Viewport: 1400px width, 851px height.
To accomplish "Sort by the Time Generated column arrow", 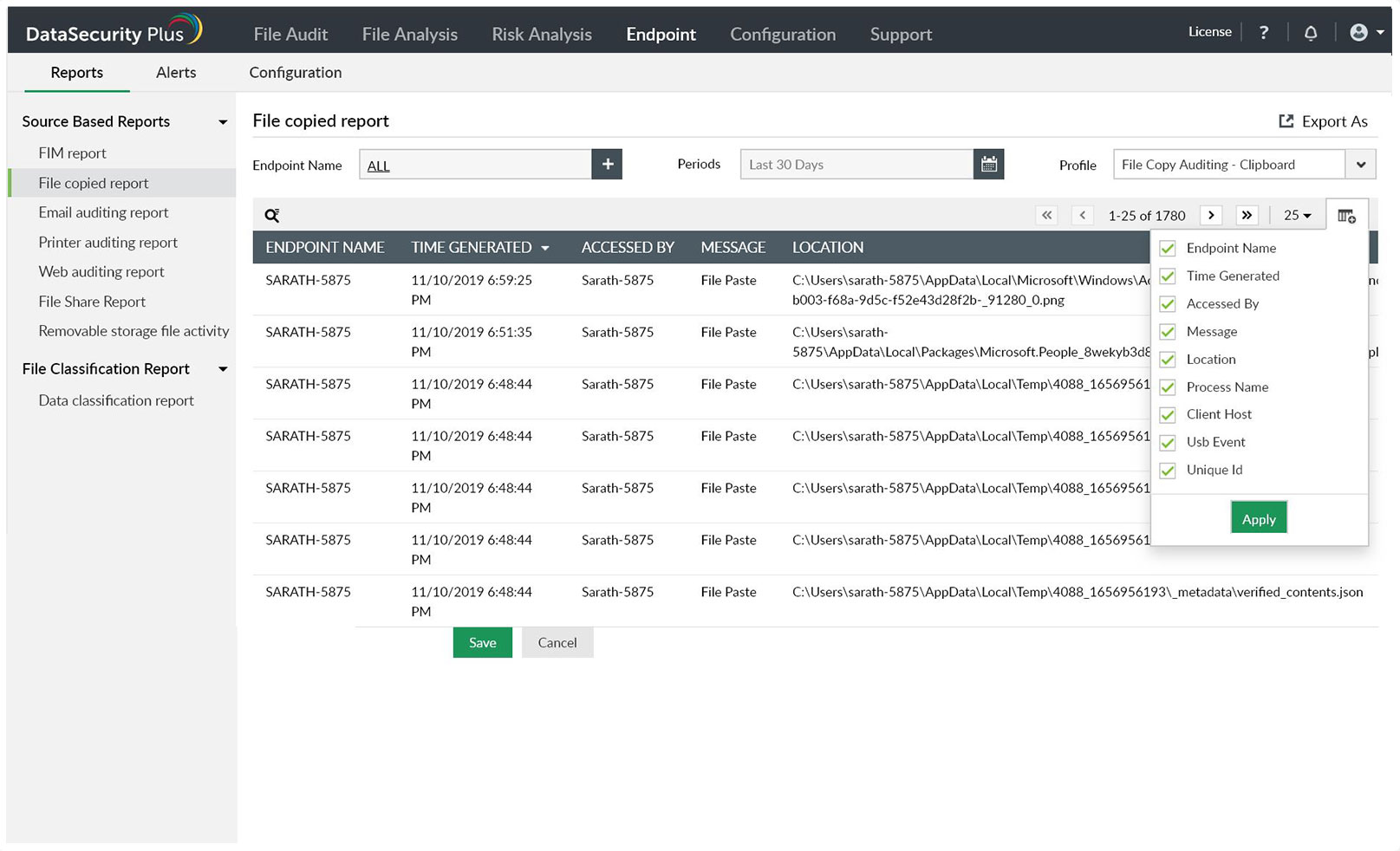I will click(545, 248).
